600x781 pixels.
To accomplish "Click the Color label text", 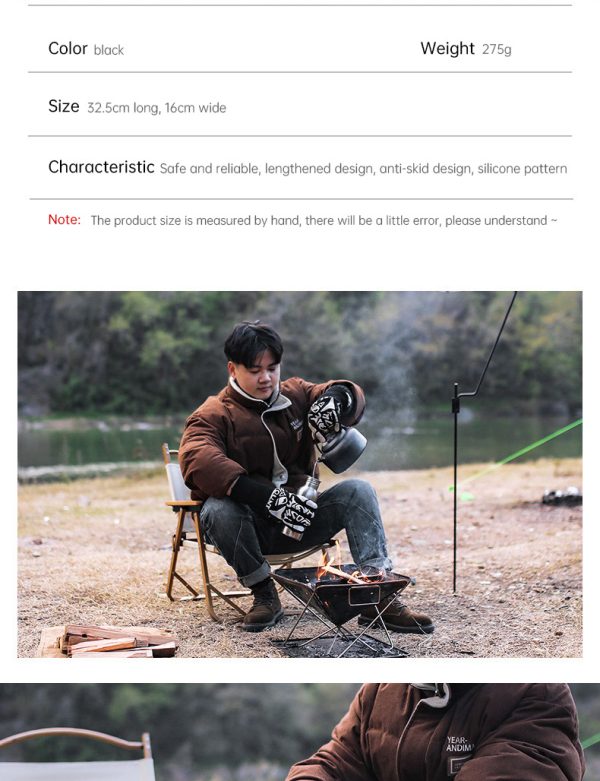I will pos(68,48).
